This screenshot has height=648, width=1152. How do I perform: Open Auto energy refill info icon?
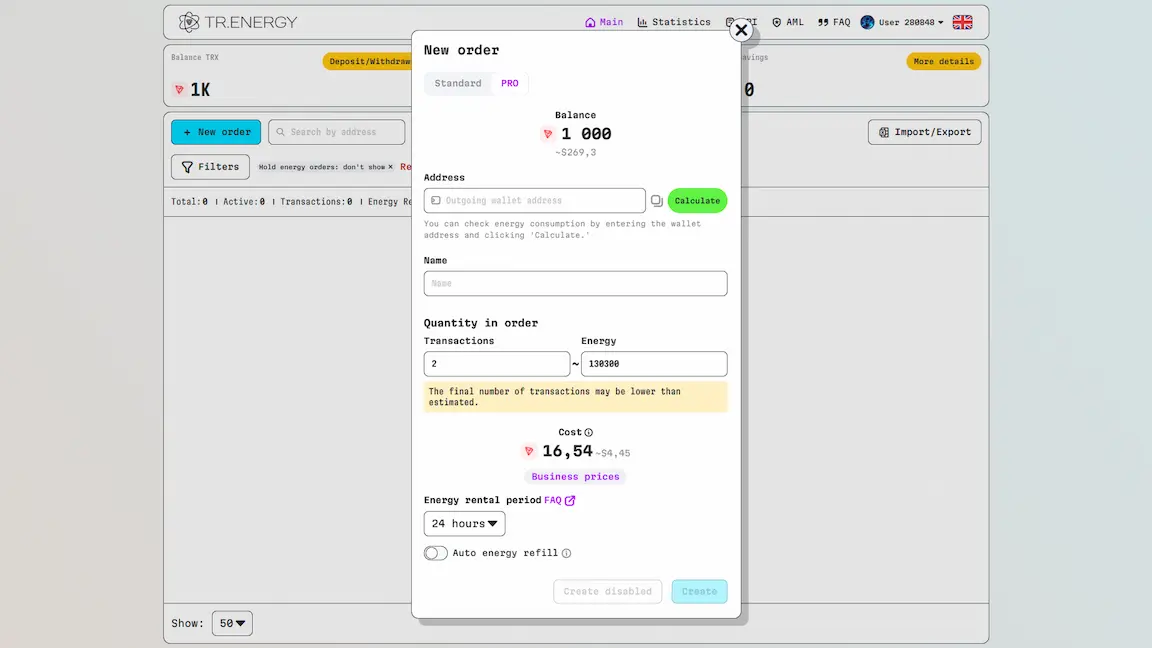pyautogui.click(x=566, y=553)
